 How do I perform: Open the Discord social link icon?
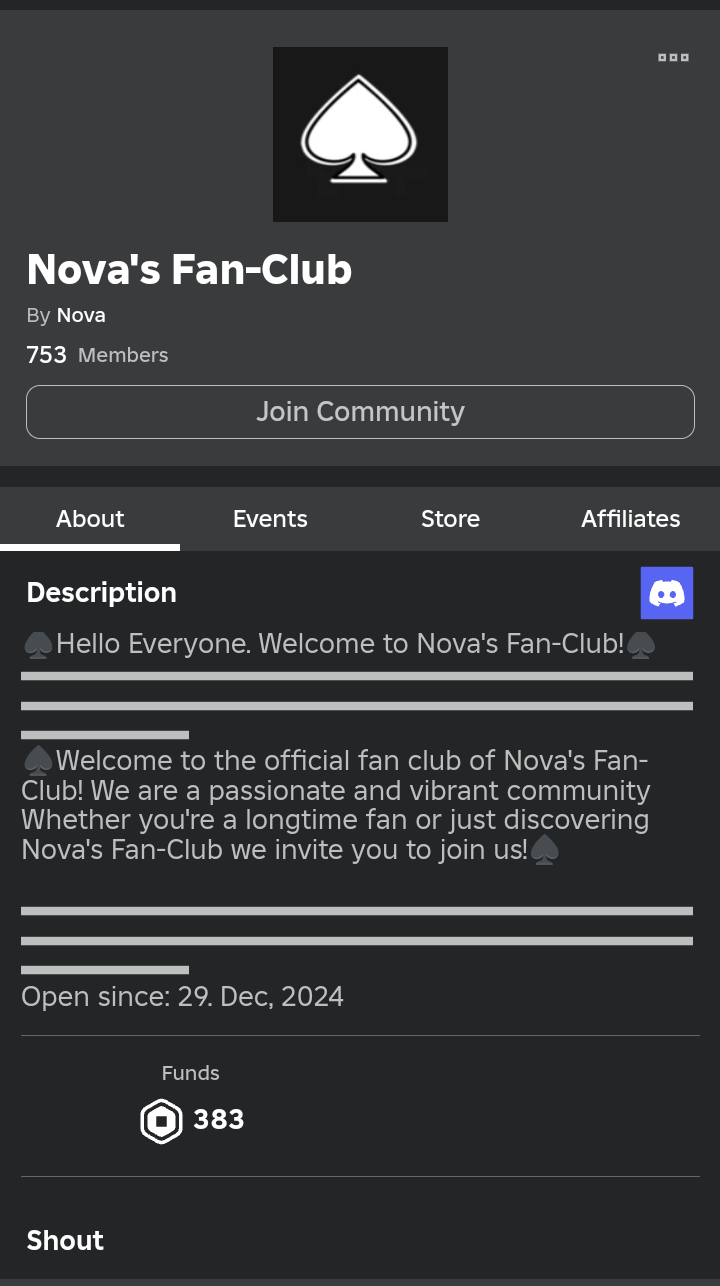point(667,593)
